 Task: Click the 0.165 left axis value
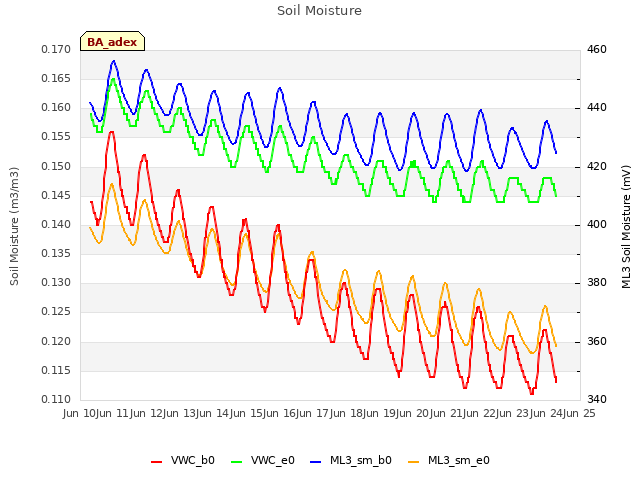pos(56,78)
